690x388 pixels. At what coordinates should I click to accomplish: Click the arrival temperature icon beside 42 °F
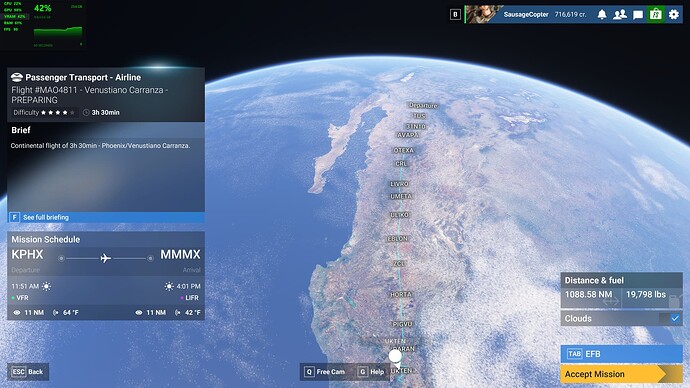click(178, 313)
